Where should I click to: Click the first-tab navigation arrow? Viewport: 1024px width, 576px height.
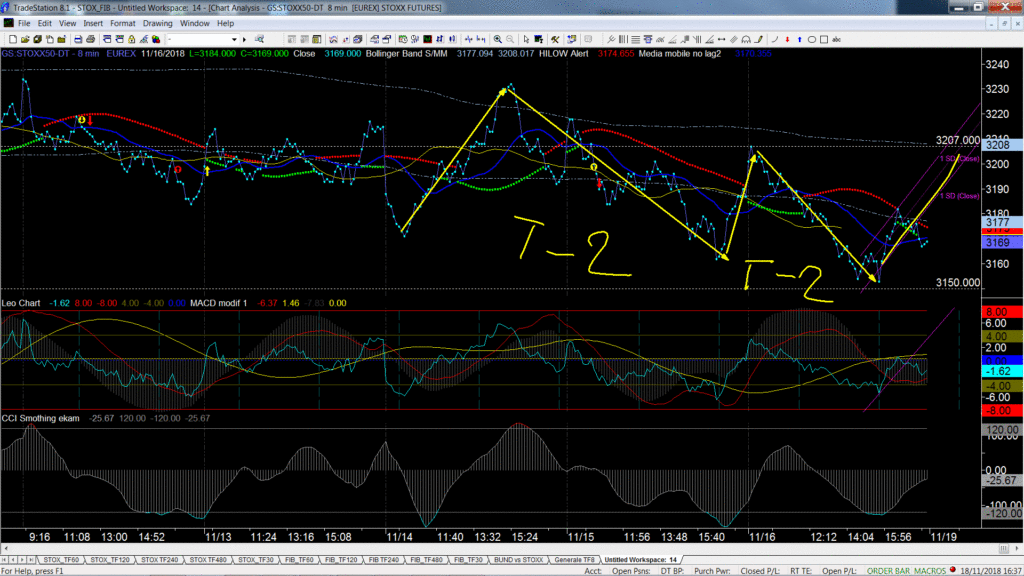(x=5, y=560)
